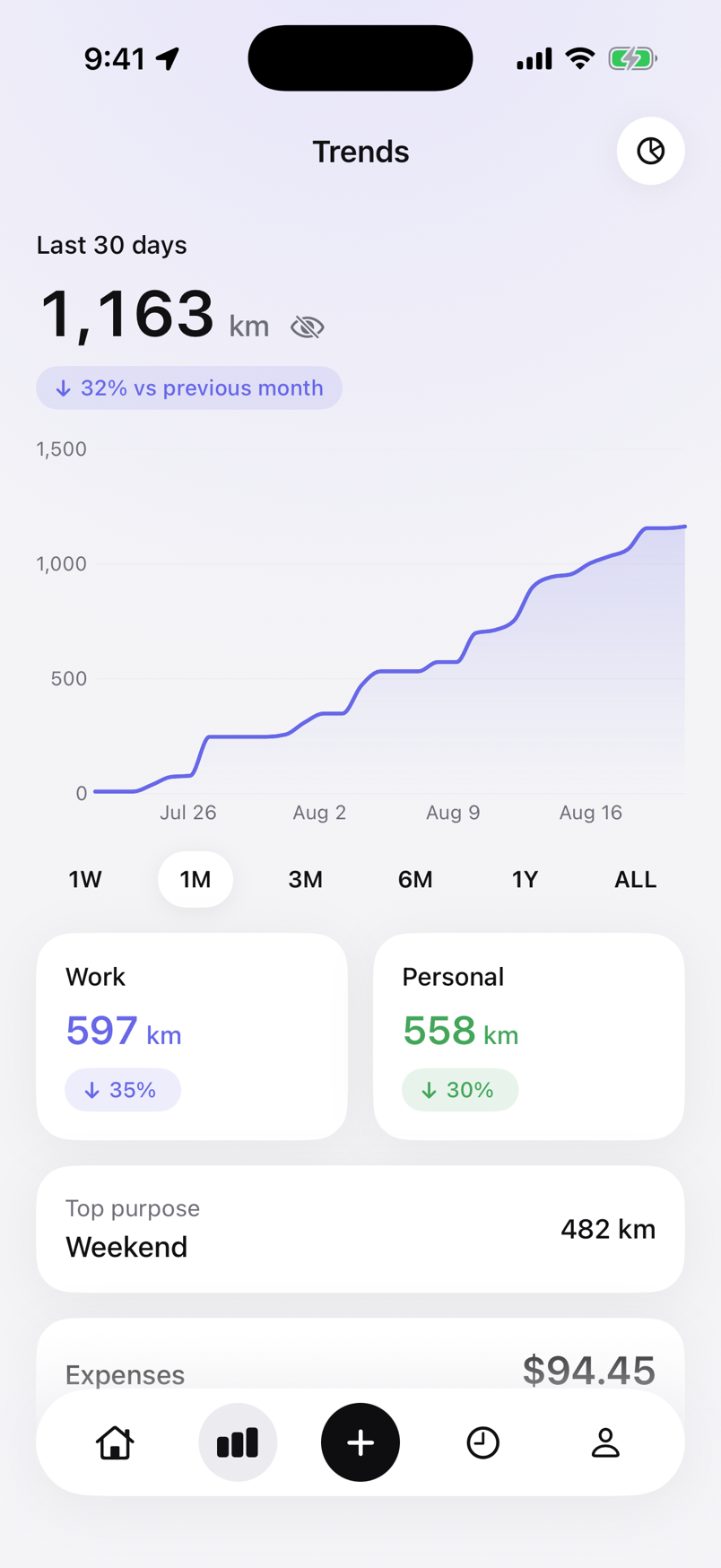Tap the battery charging status icon
The width and height of the screenshot is (721, 1568).
tap(633, 59)
